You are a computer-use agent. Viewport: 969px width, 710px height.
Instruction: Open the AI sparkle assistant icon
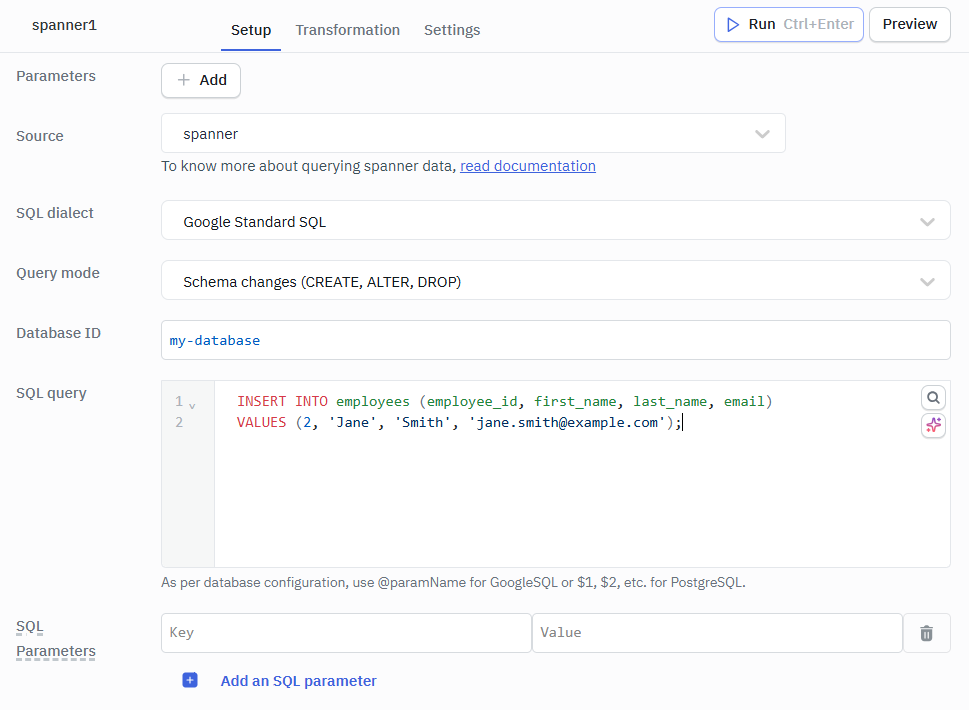tap(933, 425)
